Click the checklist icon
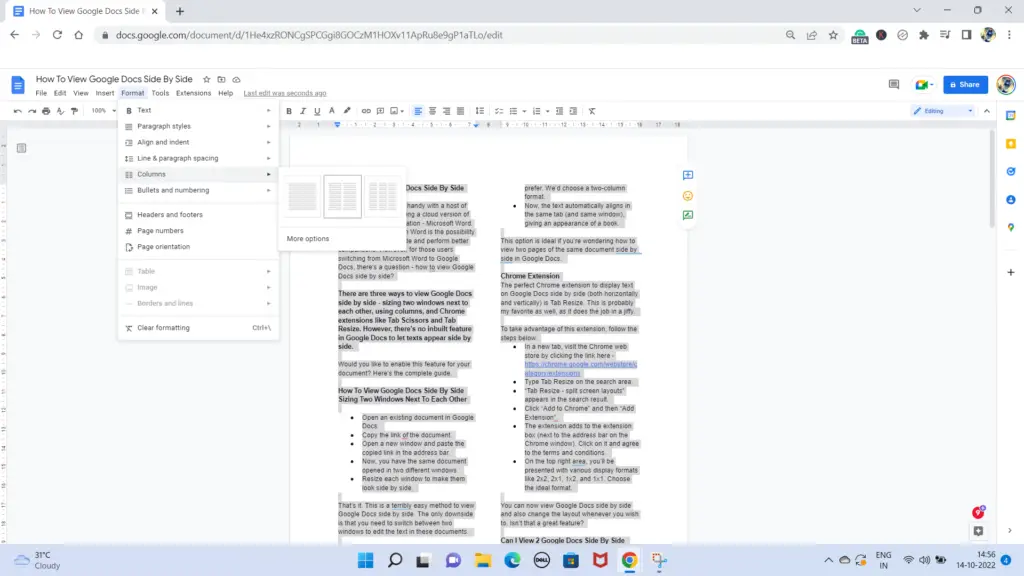 (x=499, y=111)
